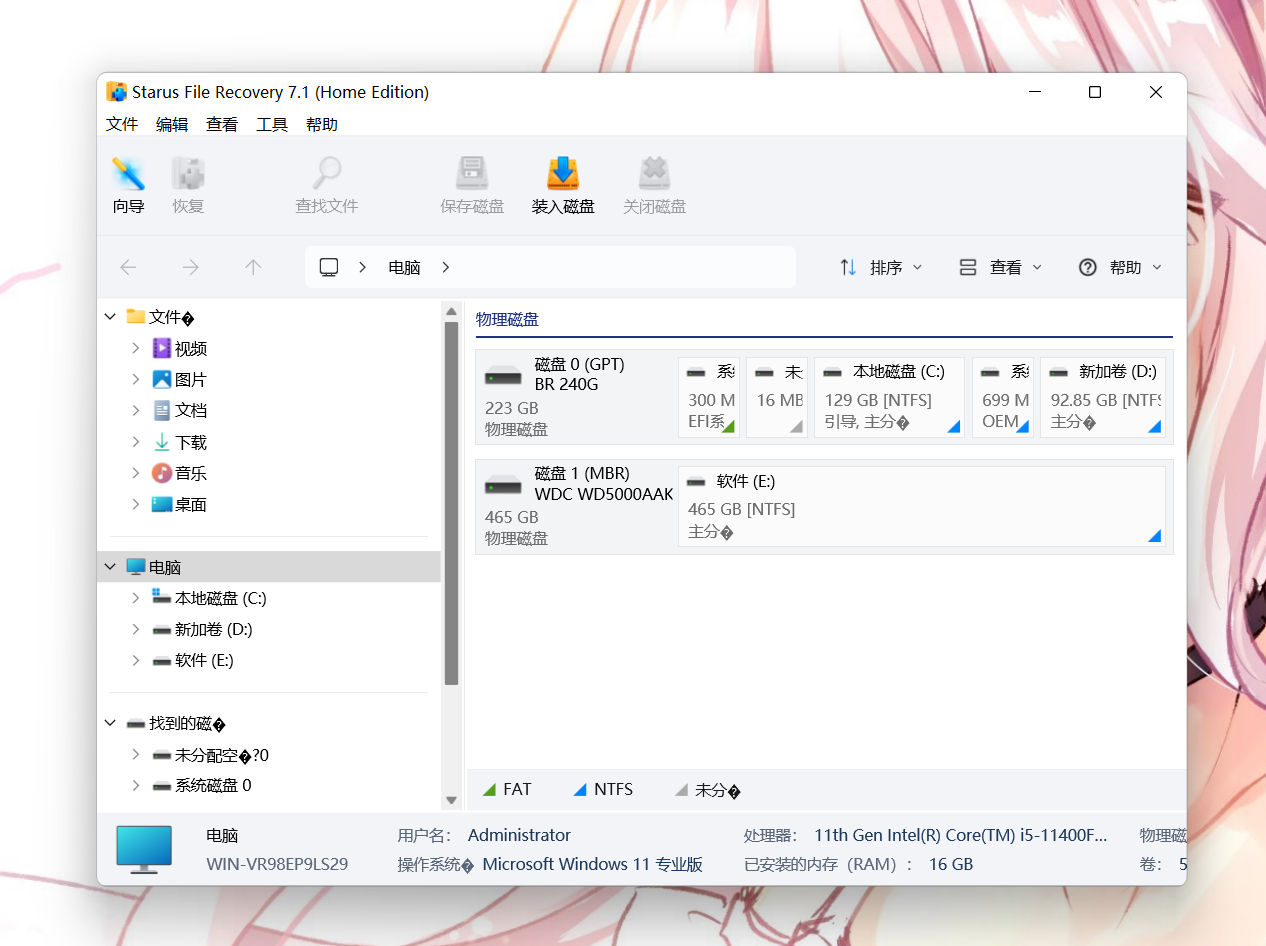Select the 300 M EFI partition block
1266x946 pixels.
click(709, 397)
